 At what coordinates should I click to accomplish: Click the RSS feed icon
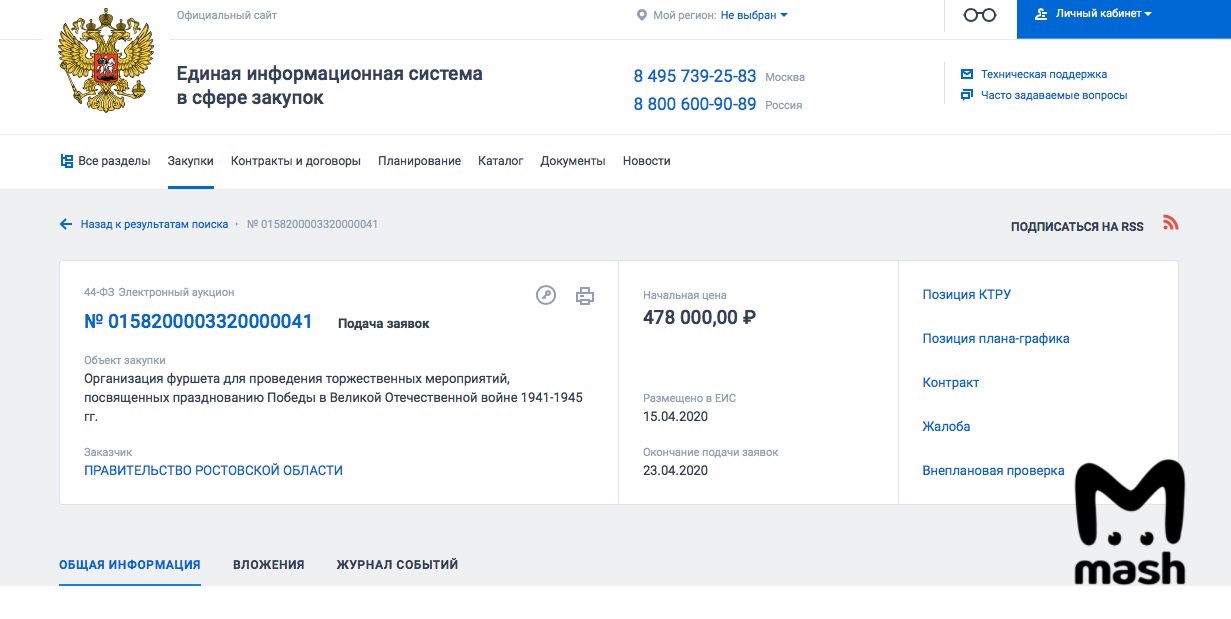[x=1171, y=223]
